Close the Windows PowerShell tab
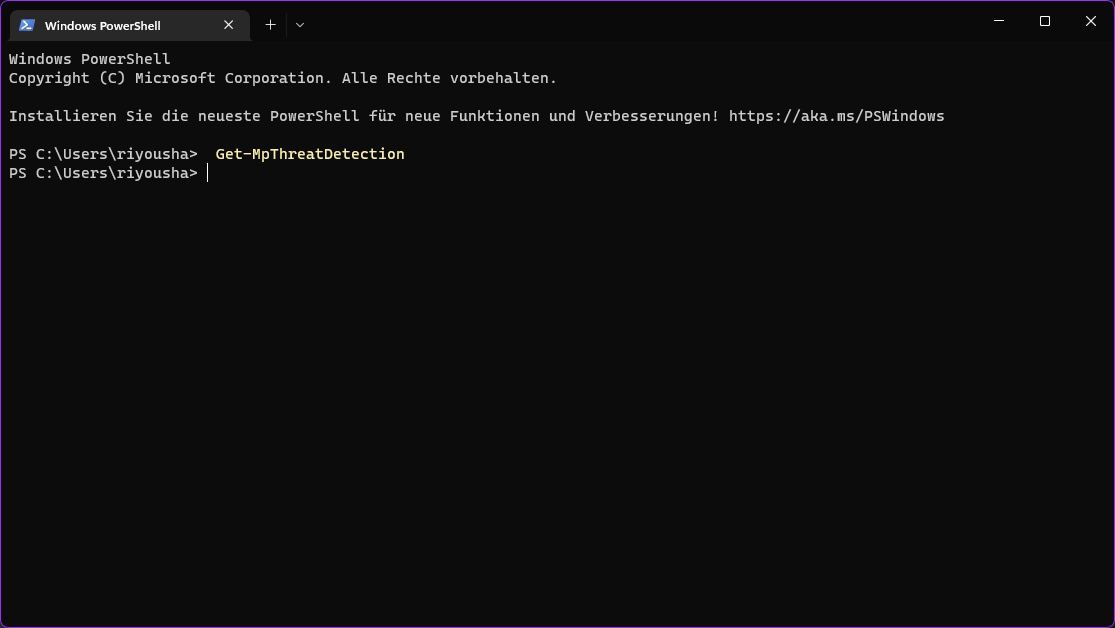Viewport: 1115px width, 628px height. (x=228, y=25)
